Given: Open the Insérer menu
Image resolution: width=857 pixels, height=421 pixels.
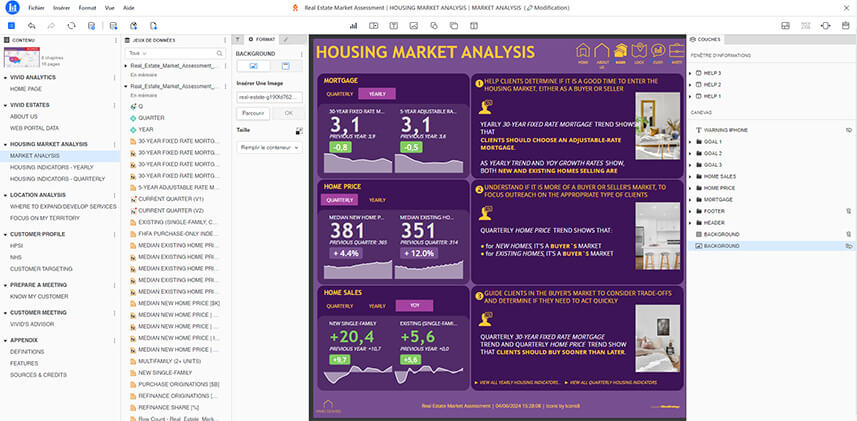Looking at the screenshot, I should click(x=62, y=7).
